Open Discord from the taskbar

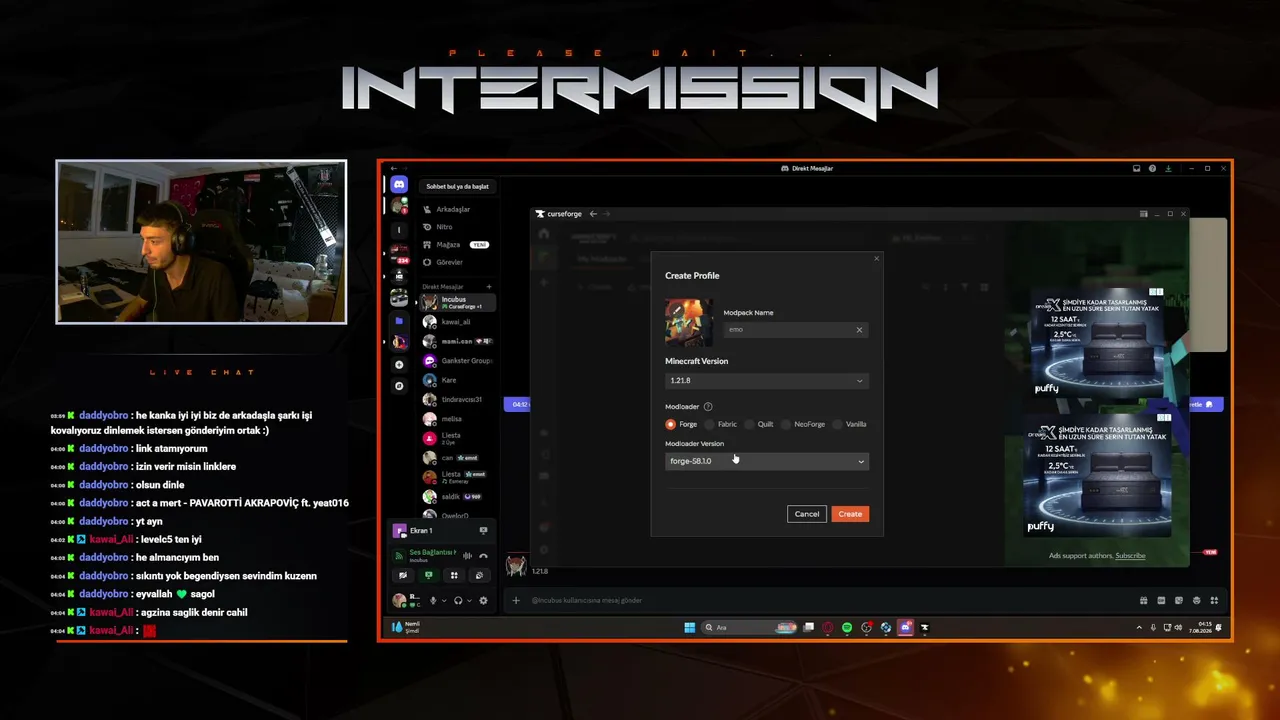pos(905,628)
